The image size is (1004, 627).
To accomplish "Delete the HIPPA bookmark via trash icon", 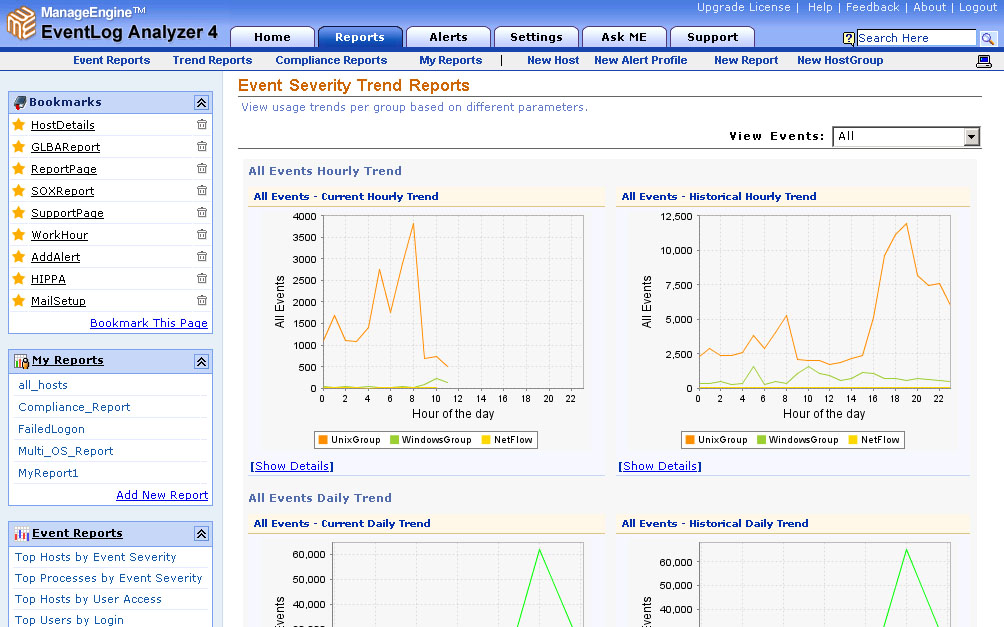I will point(202,278).
